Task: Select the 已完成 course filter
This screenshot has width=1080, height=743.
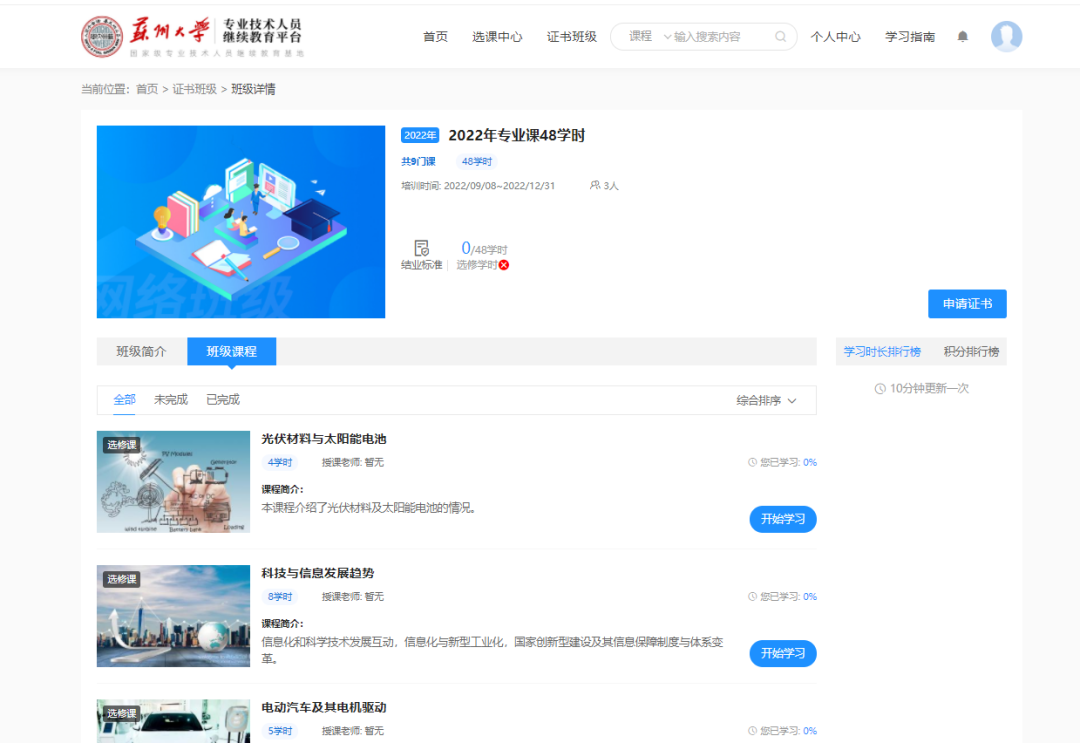Action: point(222,398)
